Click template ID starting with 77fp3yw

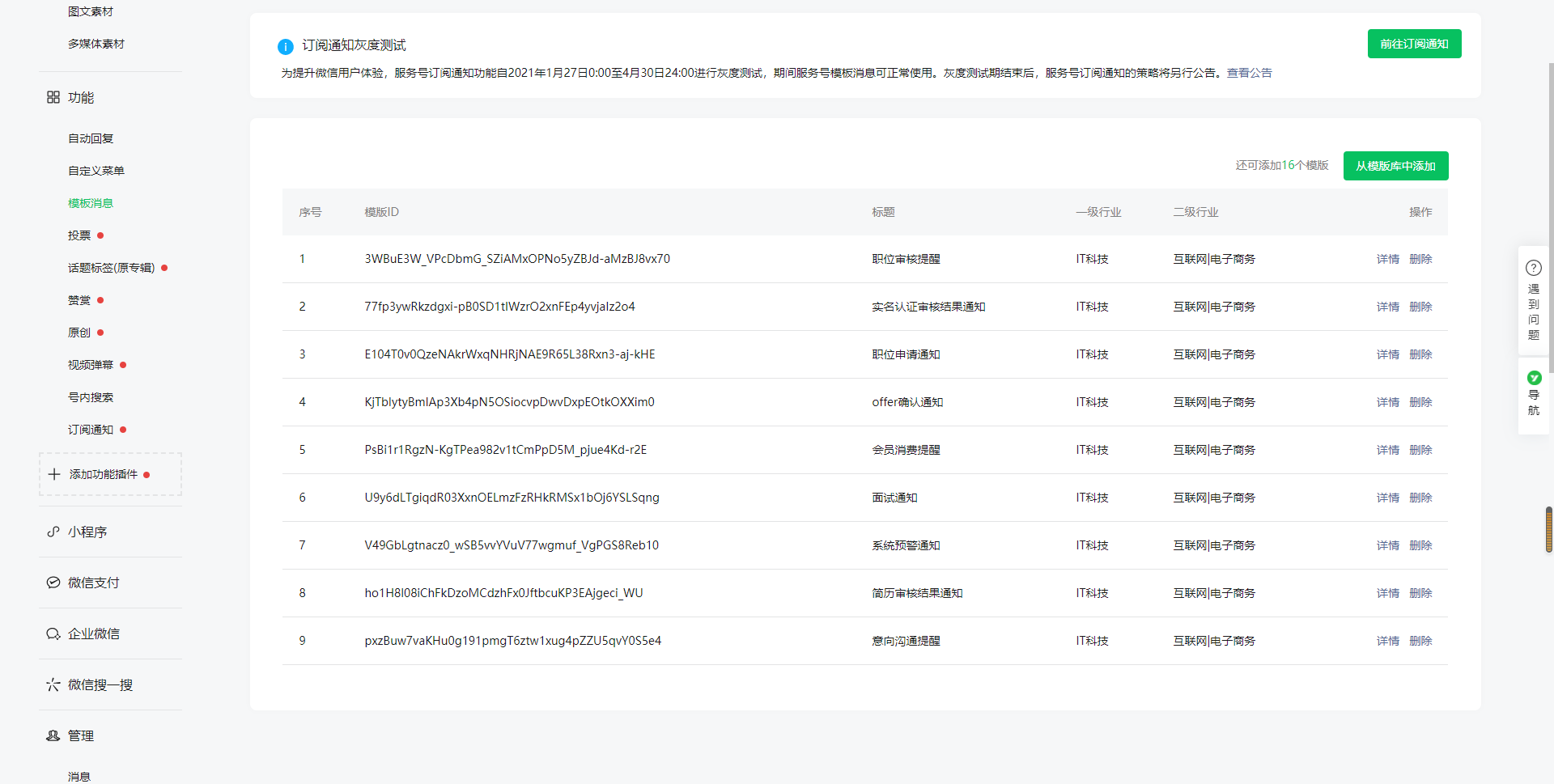(x=499, y=307)
